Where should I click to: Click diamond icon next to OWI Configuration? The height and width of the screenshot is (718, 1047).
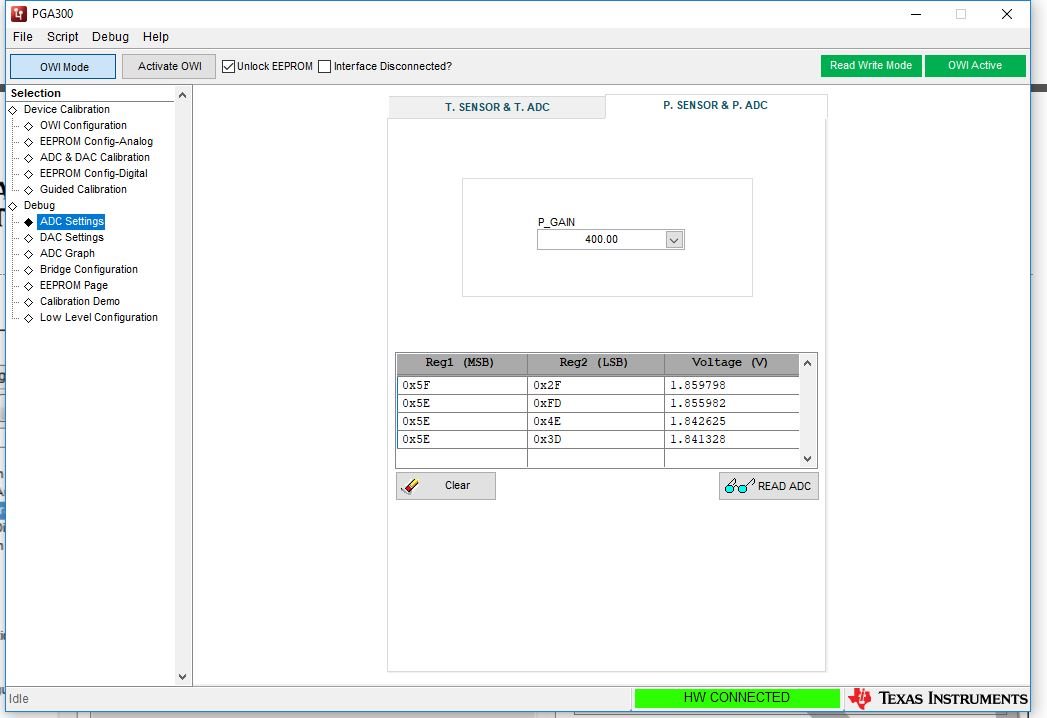(x=29, y=126)
